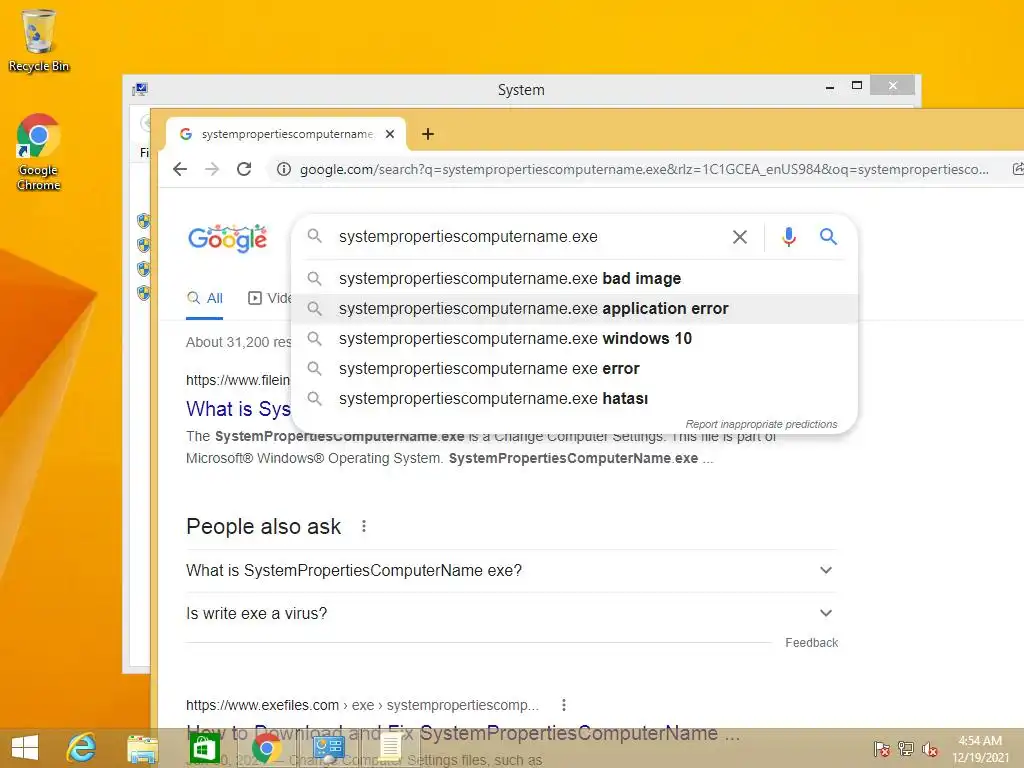The image size is (1024, 768).
Task: View site information icon in address bar
Action: coord(283,169)
